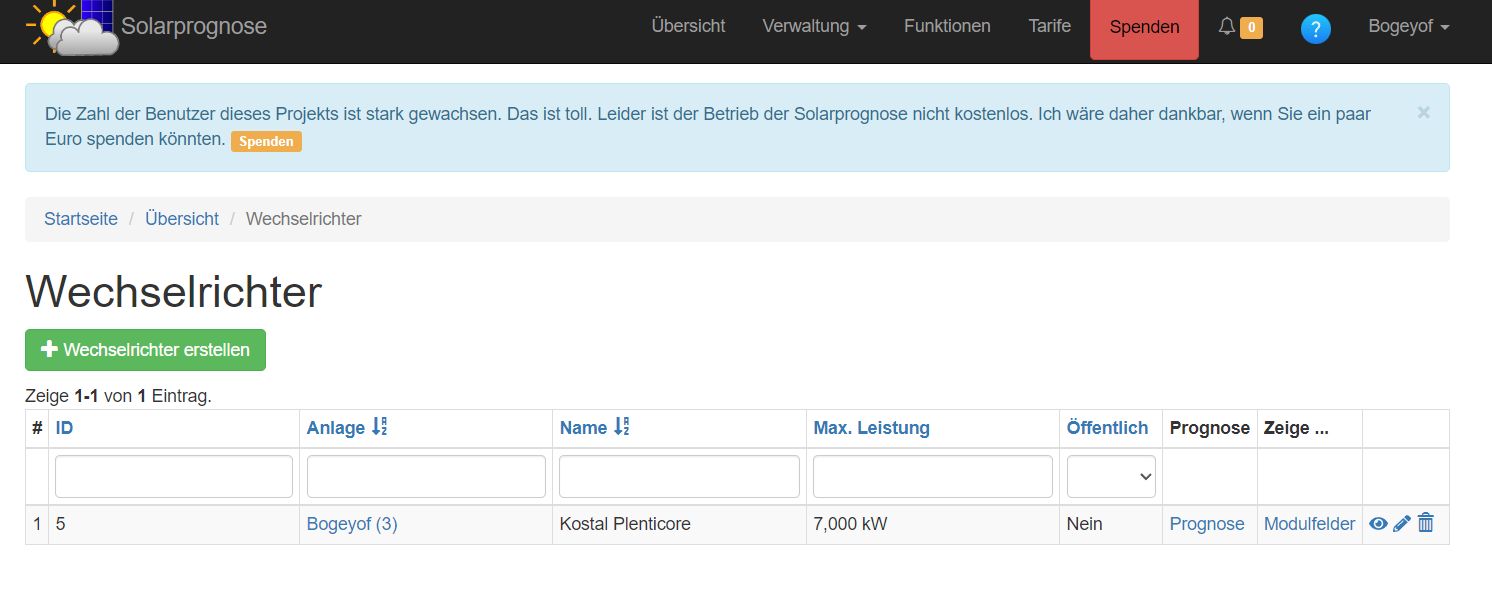Edit Kostal Plenticore using the pencil icon
1492x598 pixels.
[1402, 523]
